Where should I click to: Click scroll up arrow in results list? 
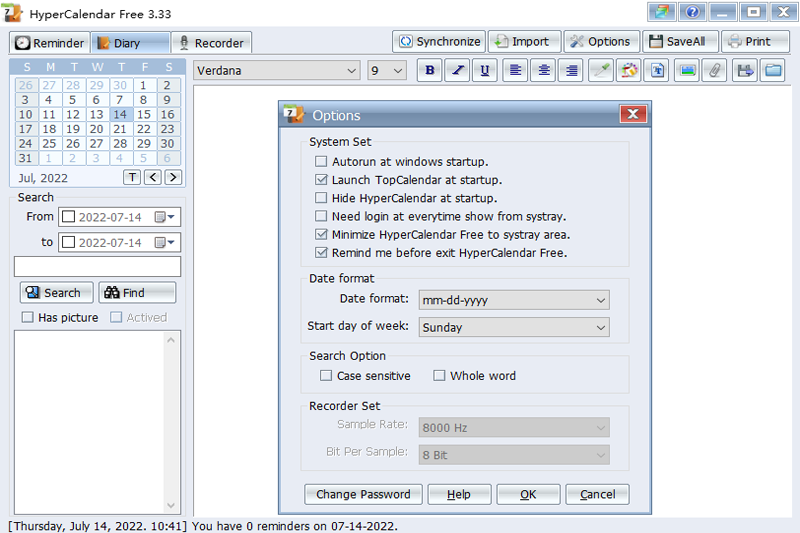(171, 340)
